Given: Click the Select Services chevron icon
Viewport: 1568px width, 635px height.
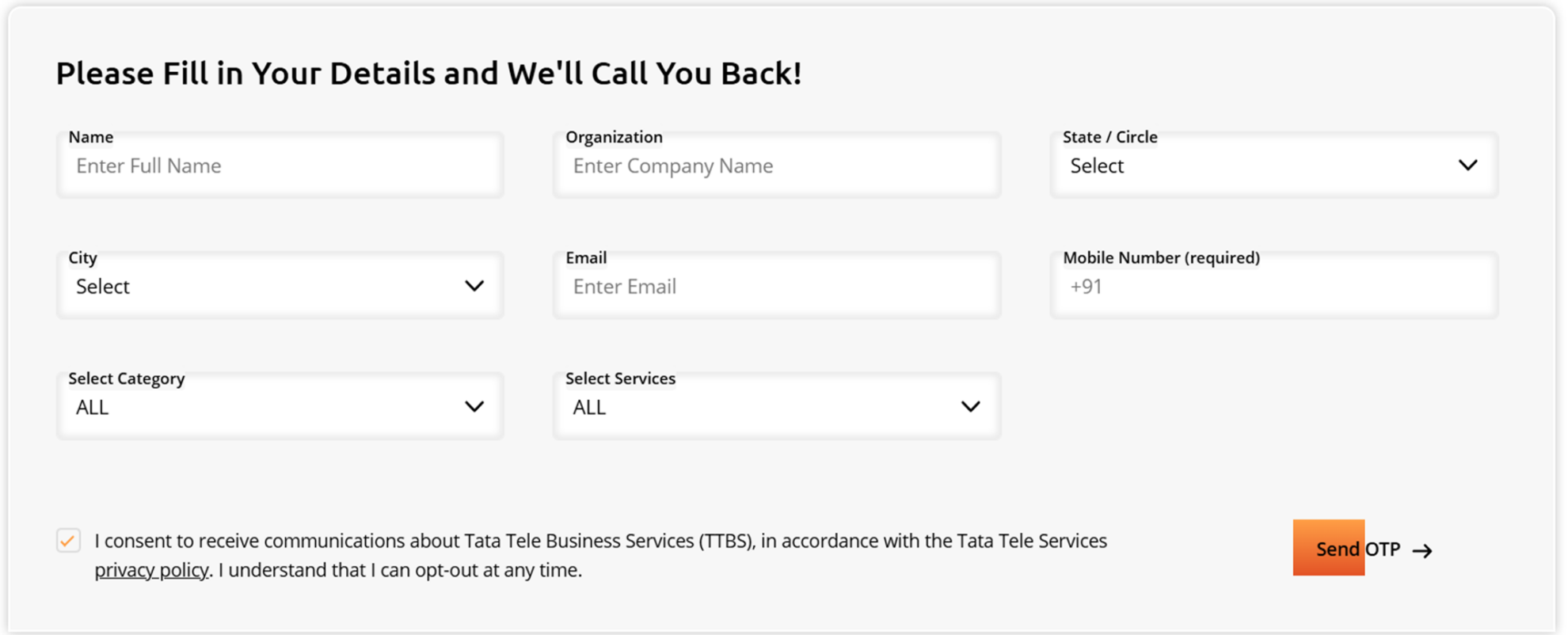Looking at the screenshot, I should point(970,406).
